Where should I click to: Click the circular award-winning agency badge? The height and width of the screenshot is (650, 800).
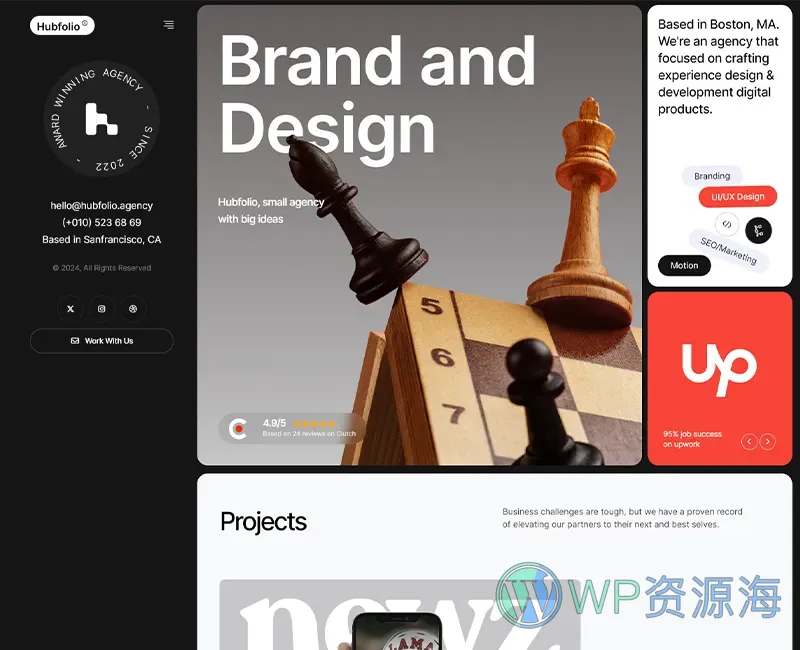pyautogui.click(x=101, y=119)
